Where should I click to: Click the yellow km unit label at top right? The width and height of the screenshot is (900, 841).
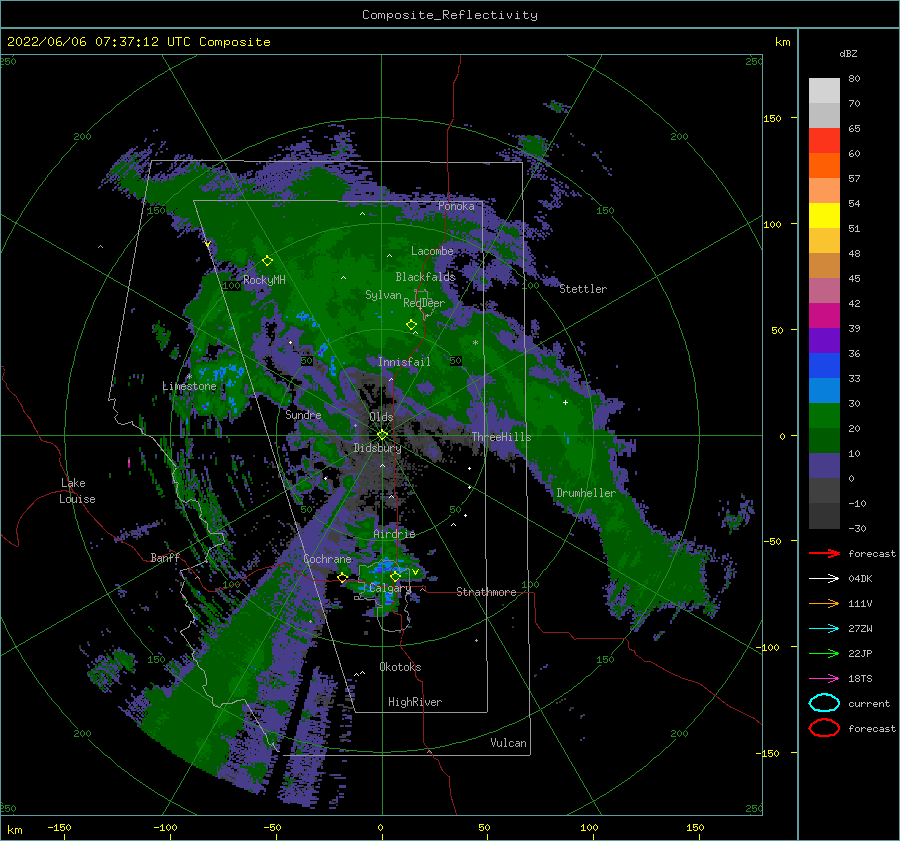pyautogui.click(x=782, y=42)
